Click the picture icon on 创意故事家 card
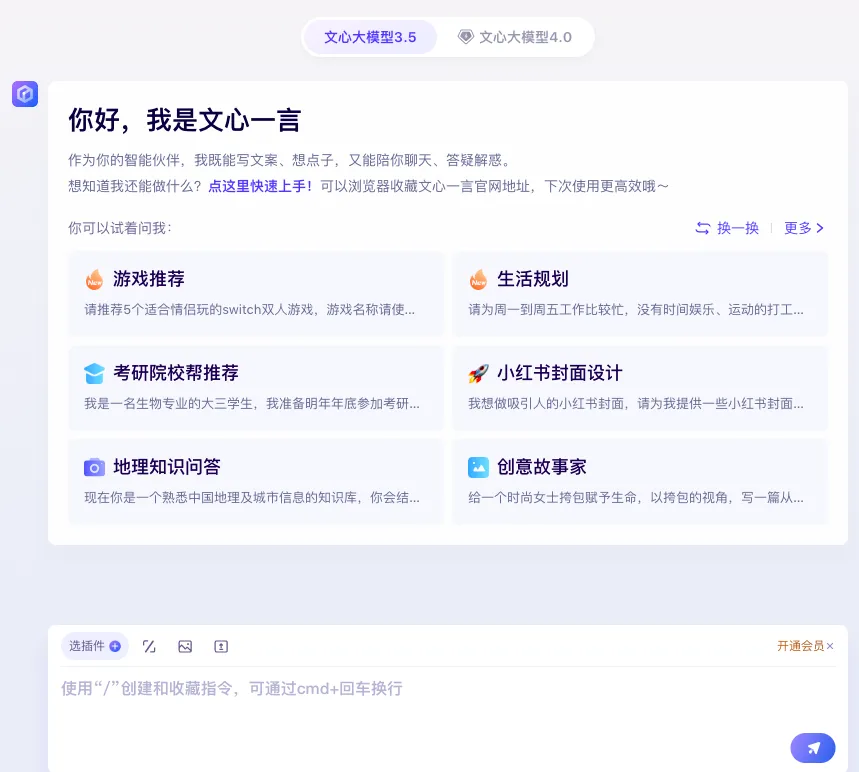The width and height of the screenshot is (859, 772). pos(478,467)
